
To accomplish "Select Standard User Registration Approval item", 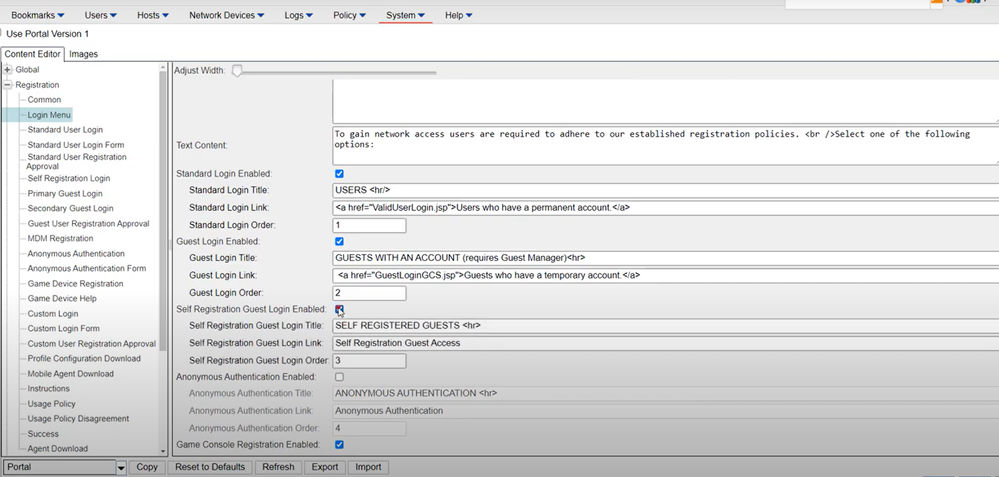I will coord(76,162).
